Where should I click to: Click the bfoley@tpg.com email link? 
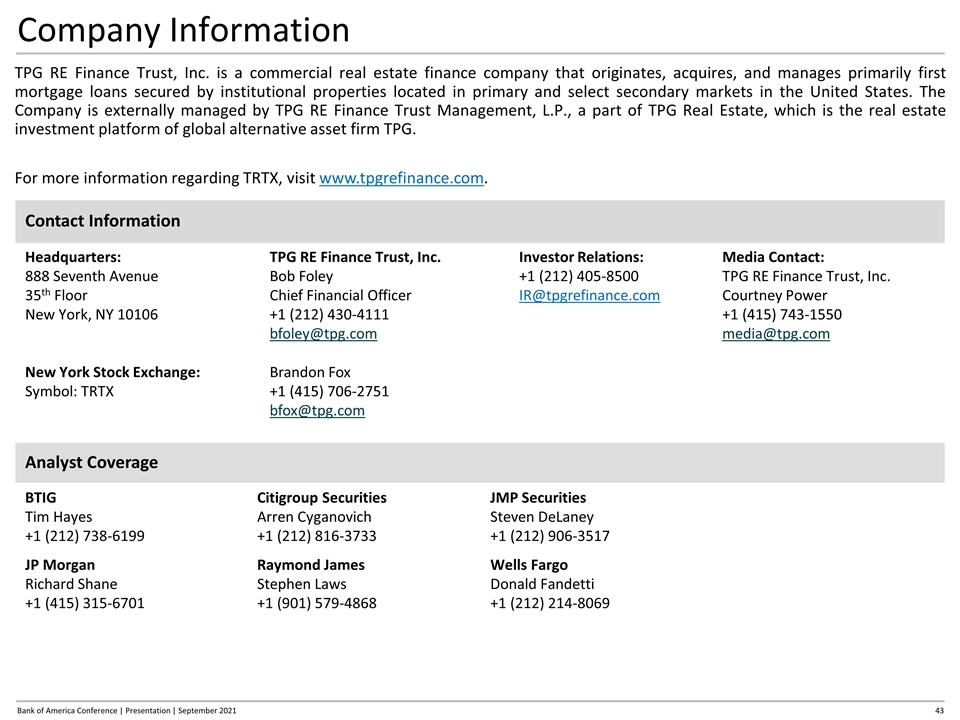pos(323,334)
